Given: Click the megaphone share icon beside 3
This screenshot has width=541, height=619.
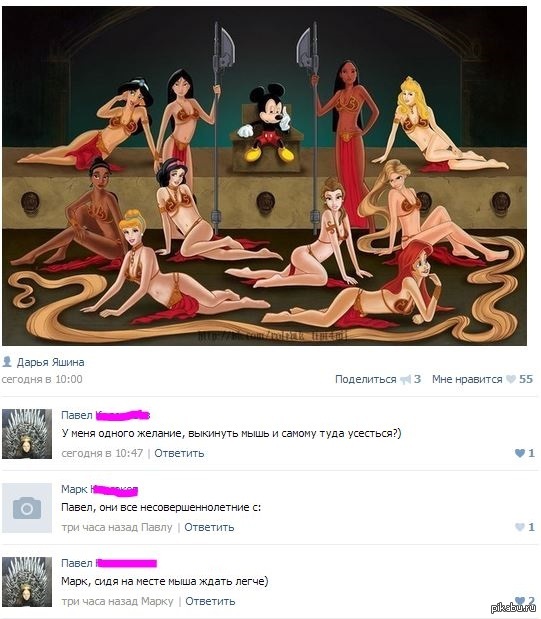Looking at the screenshot, I should [406, 380].
